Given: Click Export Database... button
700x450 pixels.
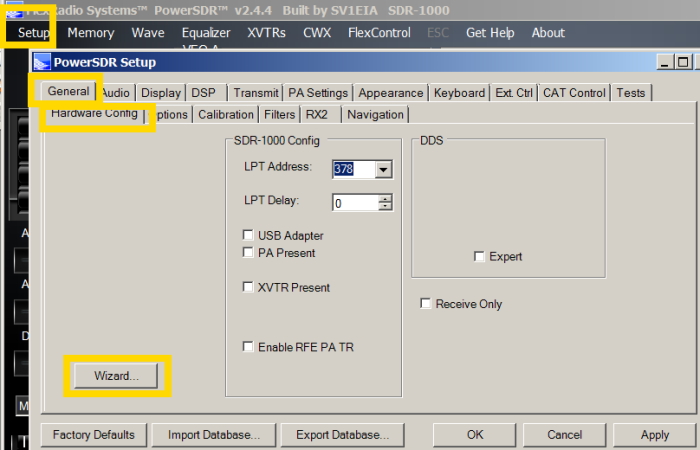Looking at the screenshot, I should click(342, 435).
